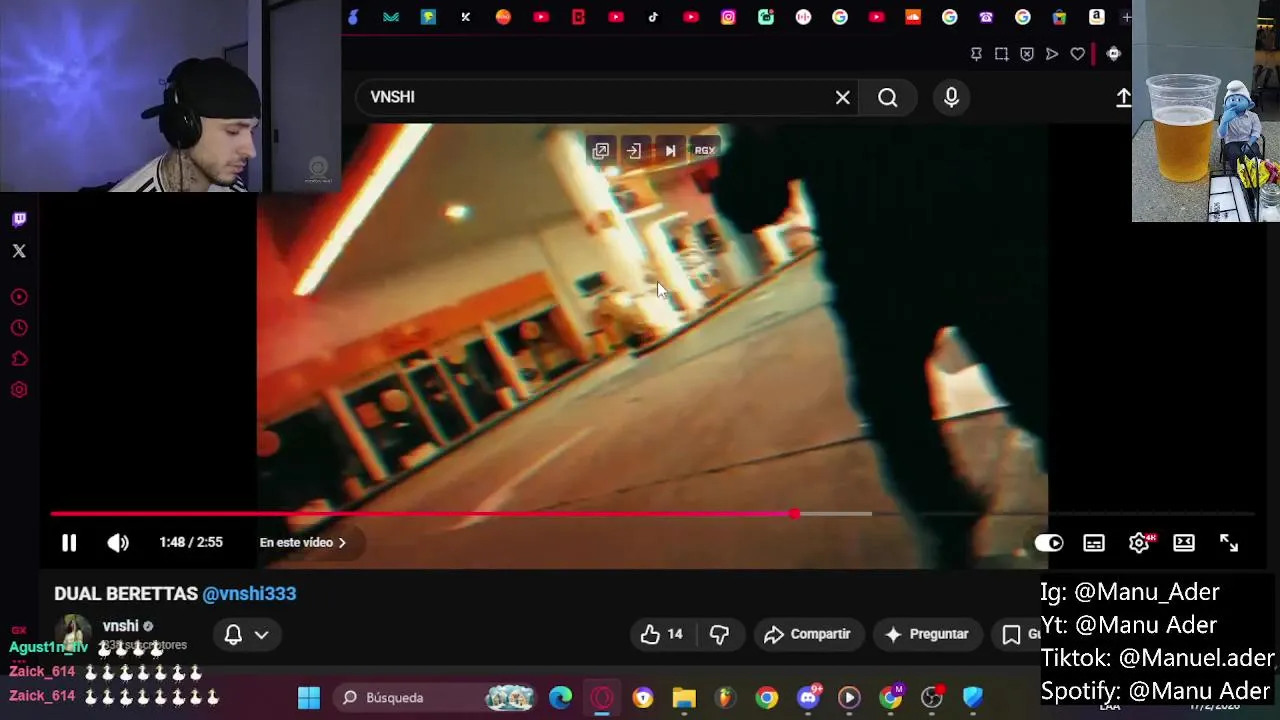Switch to theater mode view
The height and width of the screenshot is (720, 1280).
tap(1184, 543)
